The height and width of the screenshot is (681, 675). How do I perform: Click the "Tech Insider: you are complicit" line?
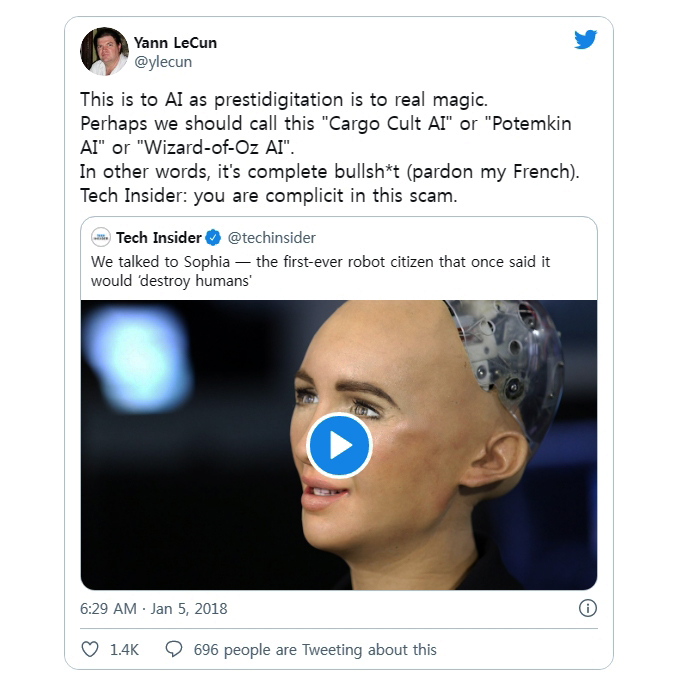(x=268, y=196)
